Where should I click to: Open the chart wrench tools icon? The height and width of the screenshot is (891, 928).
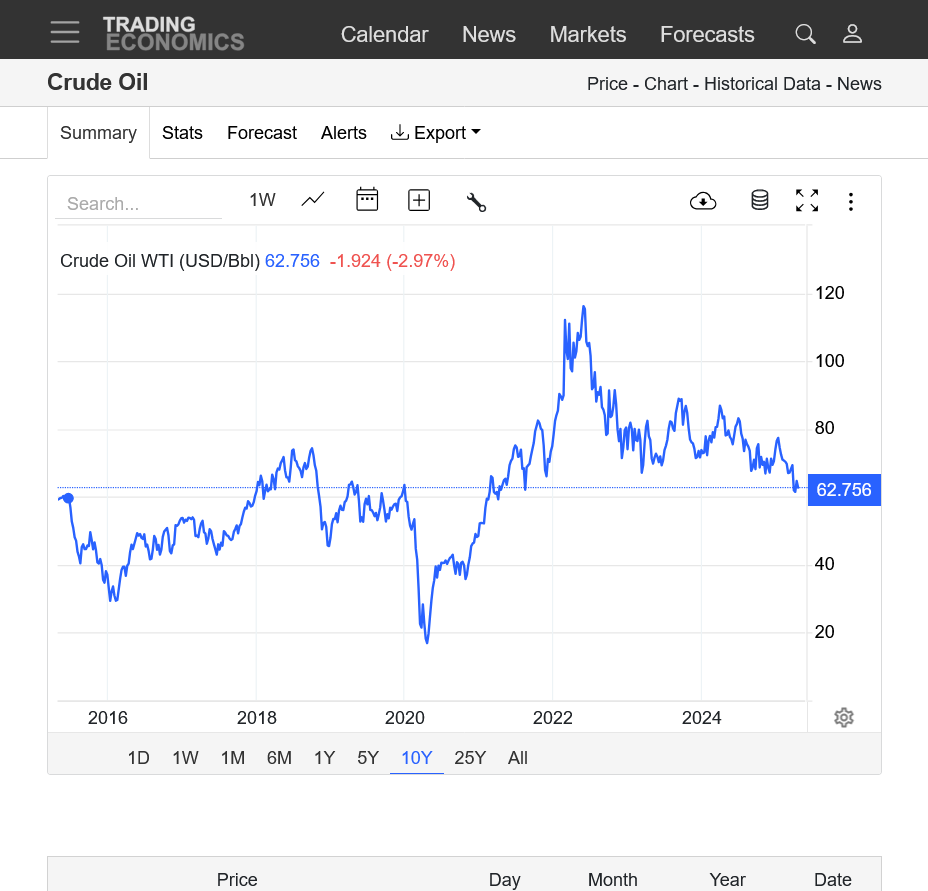click(476, 202)
